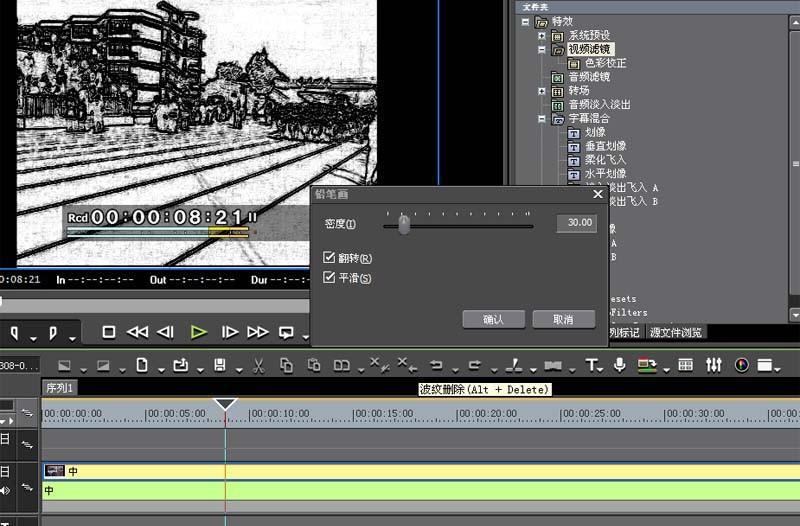Click the microphone voice-over icon

620,365
